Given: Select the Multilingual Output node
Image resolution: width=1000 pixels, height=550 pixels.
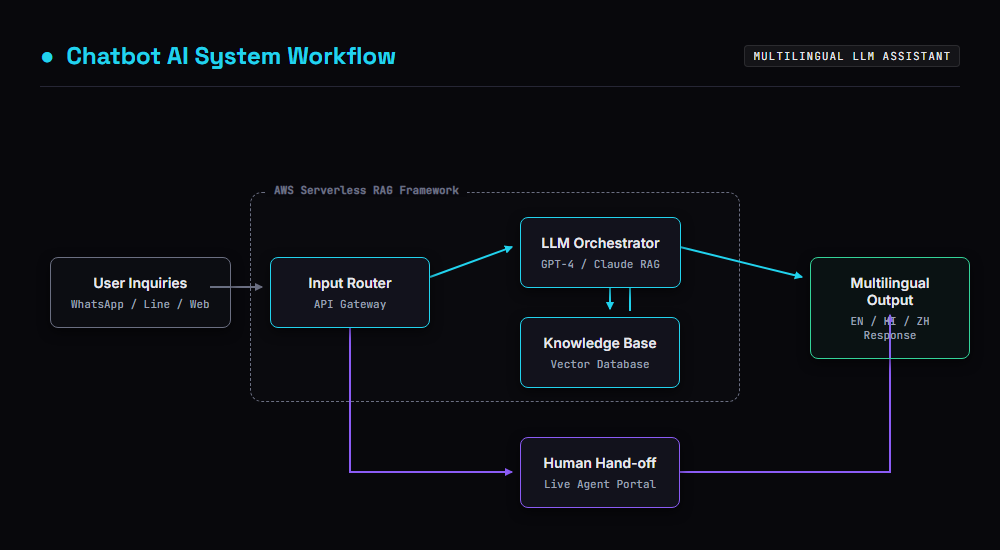Looking at the screenshot, I should click(x=890, y=308).
